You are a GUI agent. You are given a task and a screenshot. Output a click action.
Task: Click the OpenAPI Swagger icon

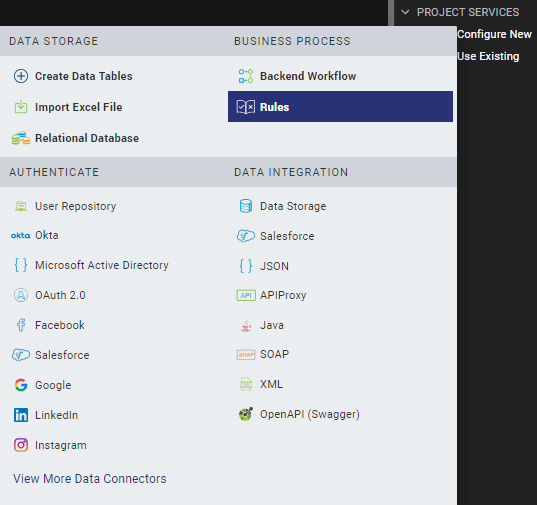tap(246, 414)
